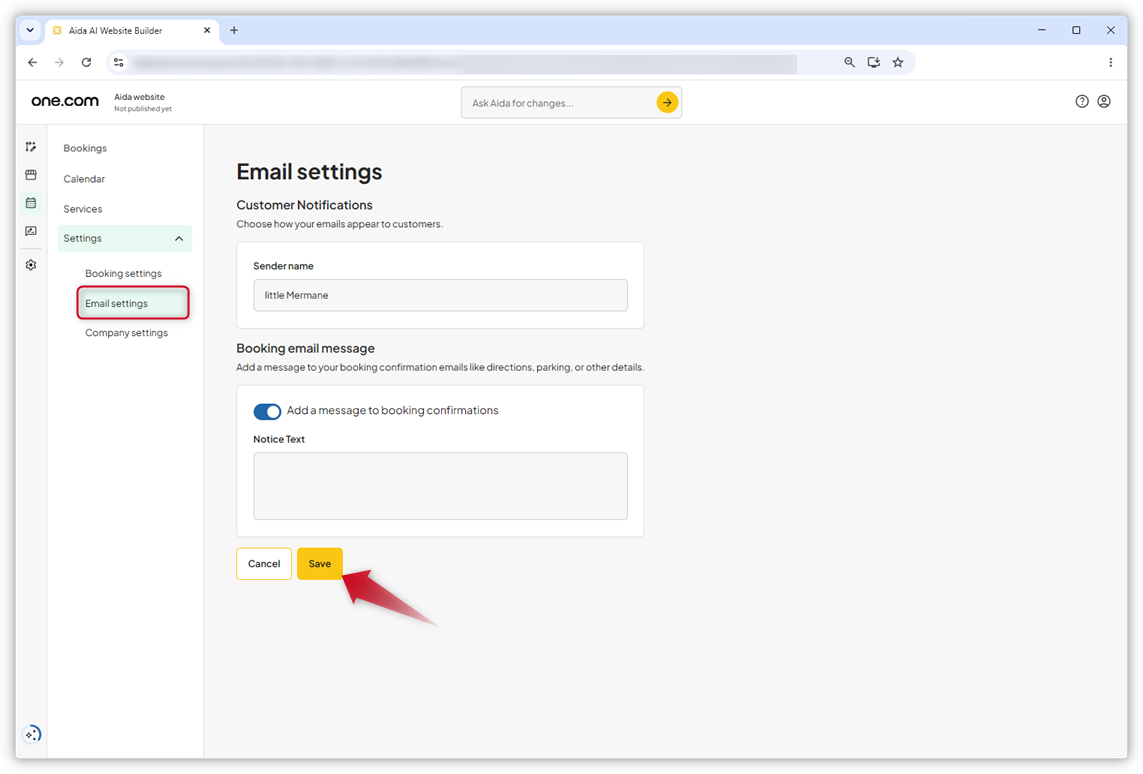The height and width of the screenshot is (774, 1143).
Task: Open the shop storefront icon in left rail
Action: coord(31,175)
